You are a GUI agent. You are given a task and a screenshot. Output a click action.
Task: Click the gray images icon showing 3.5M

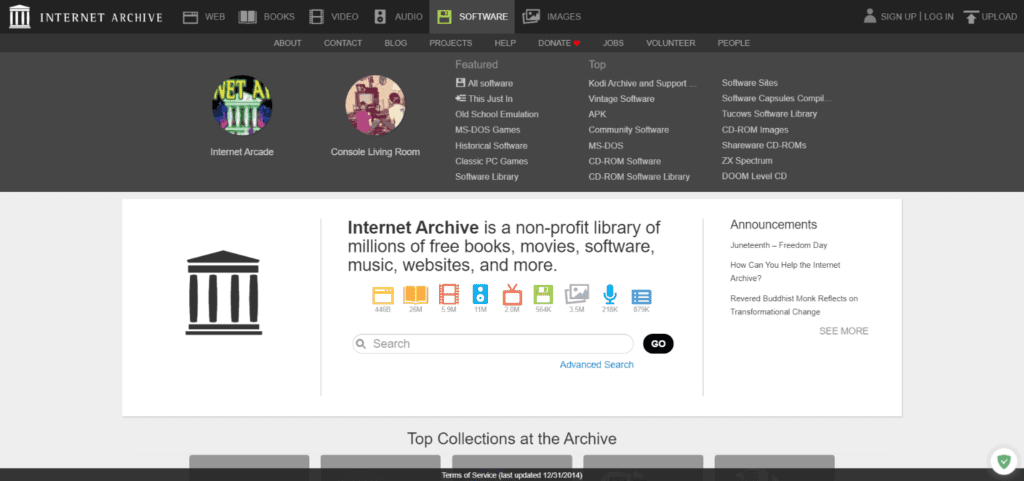[x=577, y=294]
